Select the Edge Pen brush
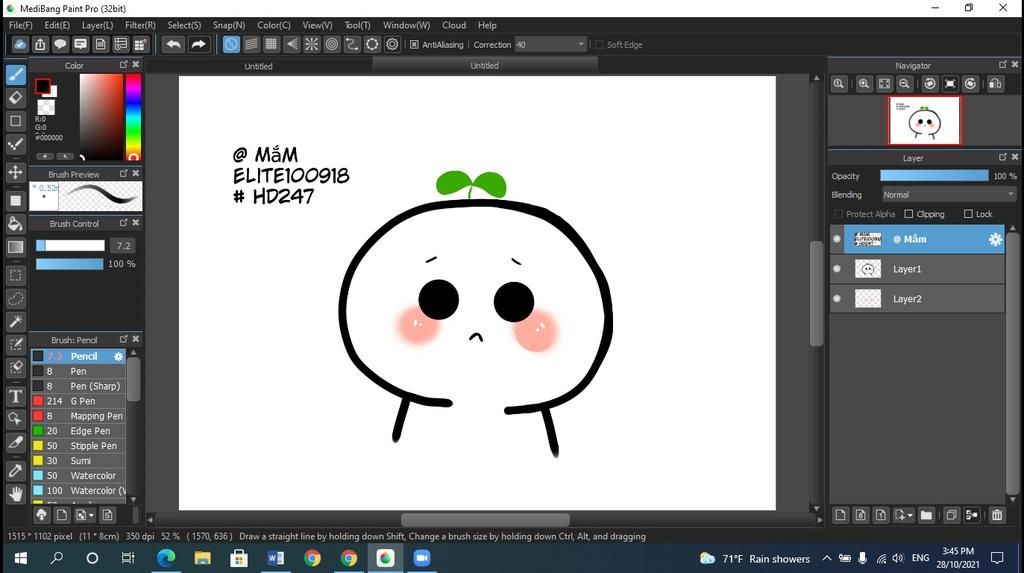Screen dimensions: 1024x573 point(78,431)
